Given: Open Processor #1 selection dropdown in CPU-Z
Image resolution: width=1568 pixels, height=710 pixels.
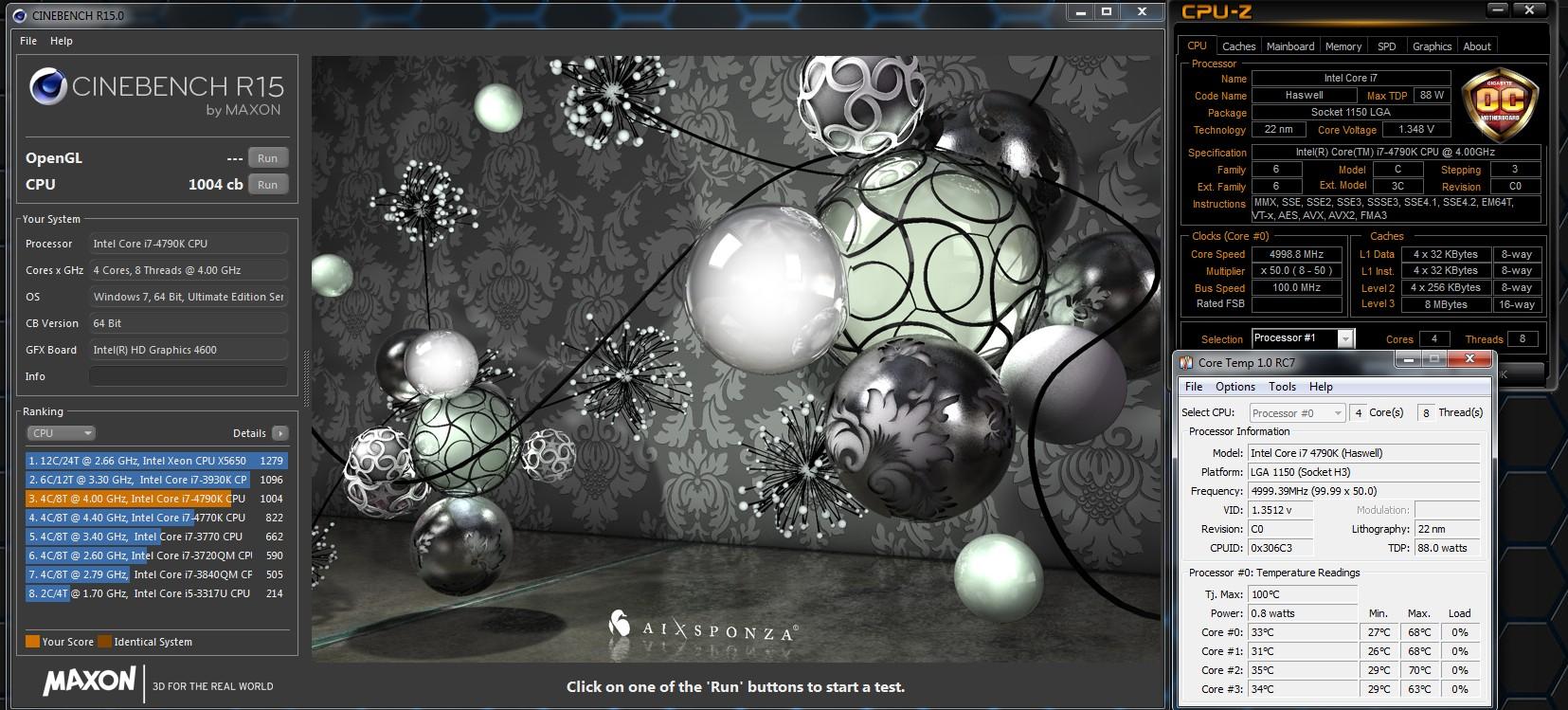Looking at the screenshot, I should click(1303, 338).
